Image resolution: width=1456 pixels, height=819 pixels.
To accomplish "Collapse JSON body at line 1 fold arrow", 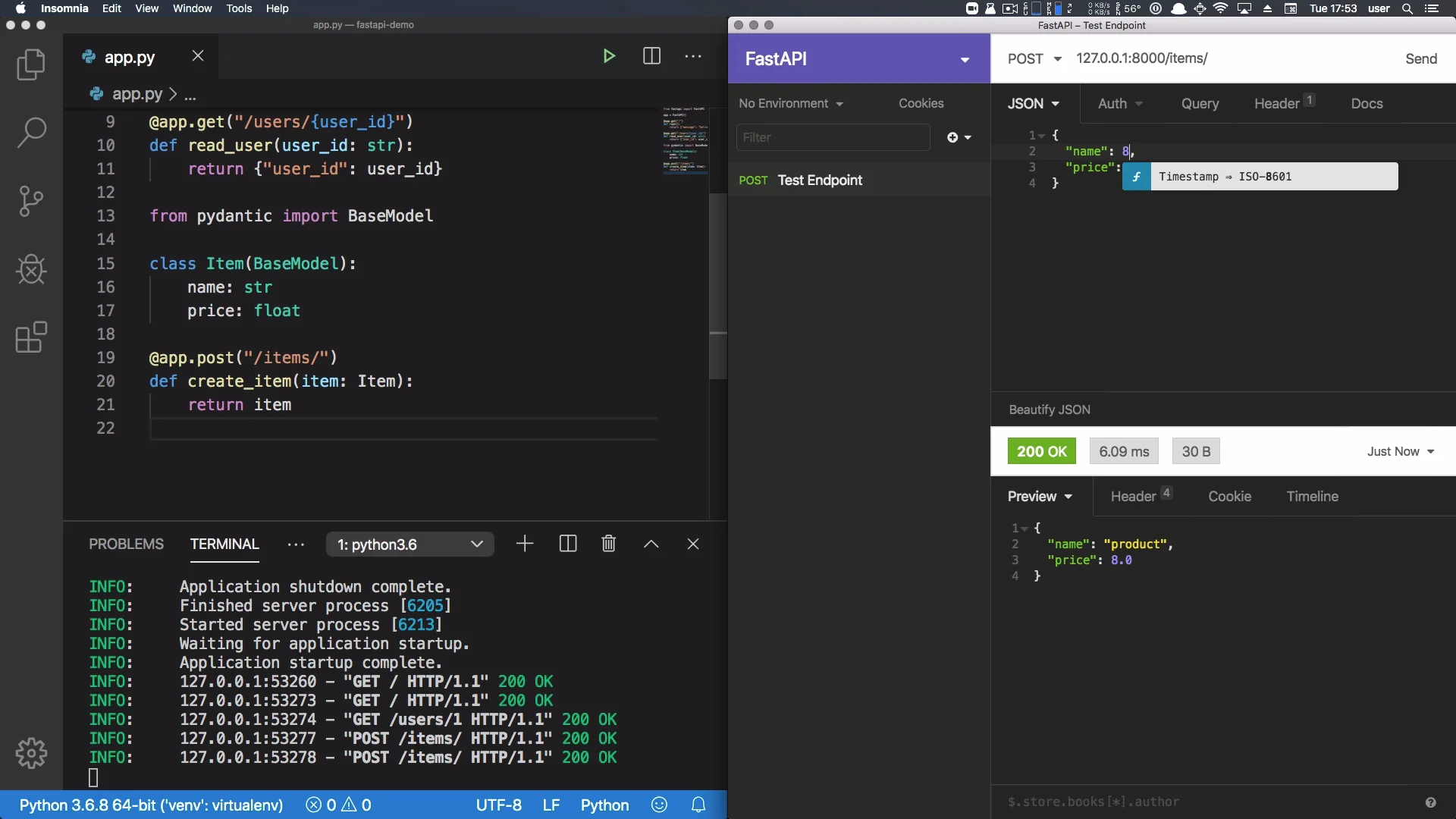I will (x=1042, y=136).
